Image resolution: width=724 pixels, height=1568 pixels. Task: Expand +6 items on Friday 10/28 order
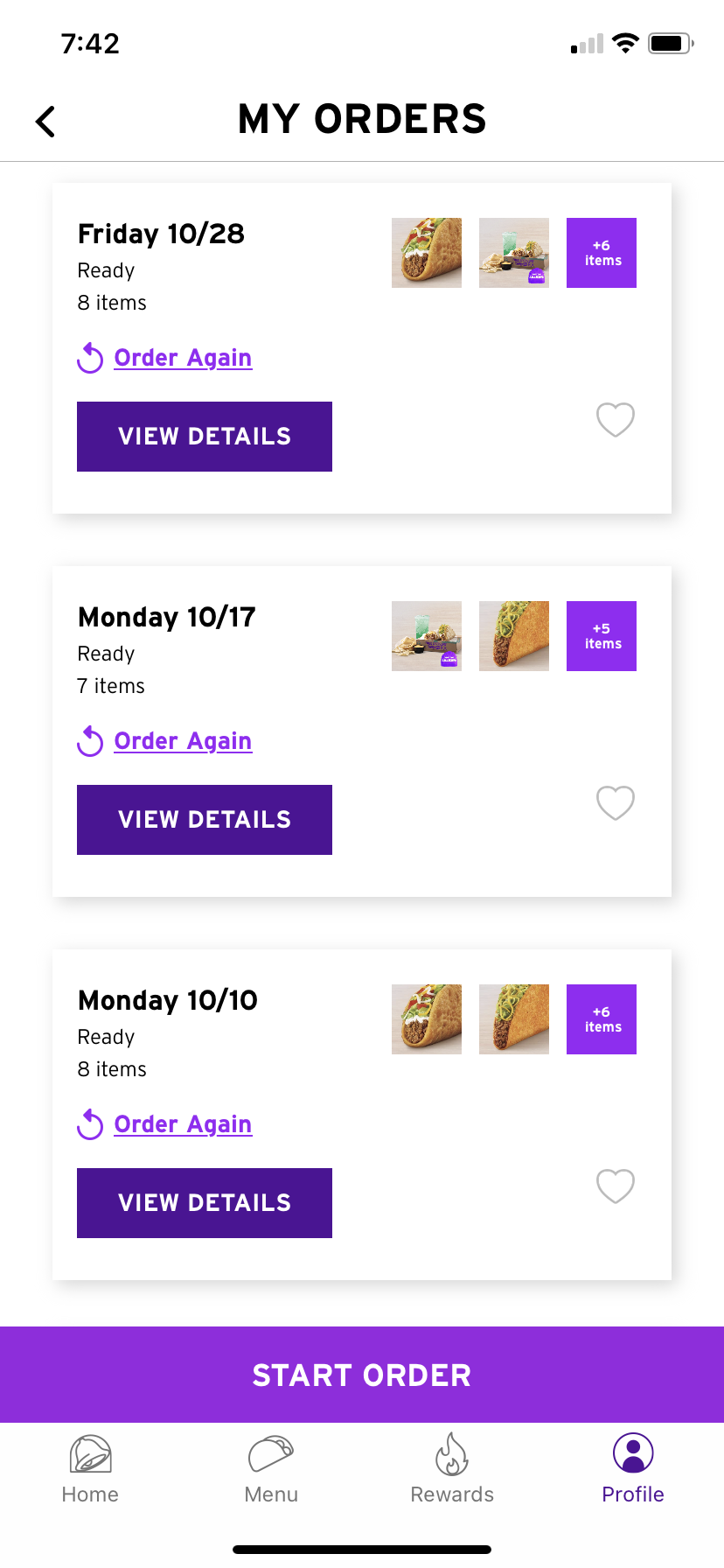pyautogui.click(x=602, y=253)
